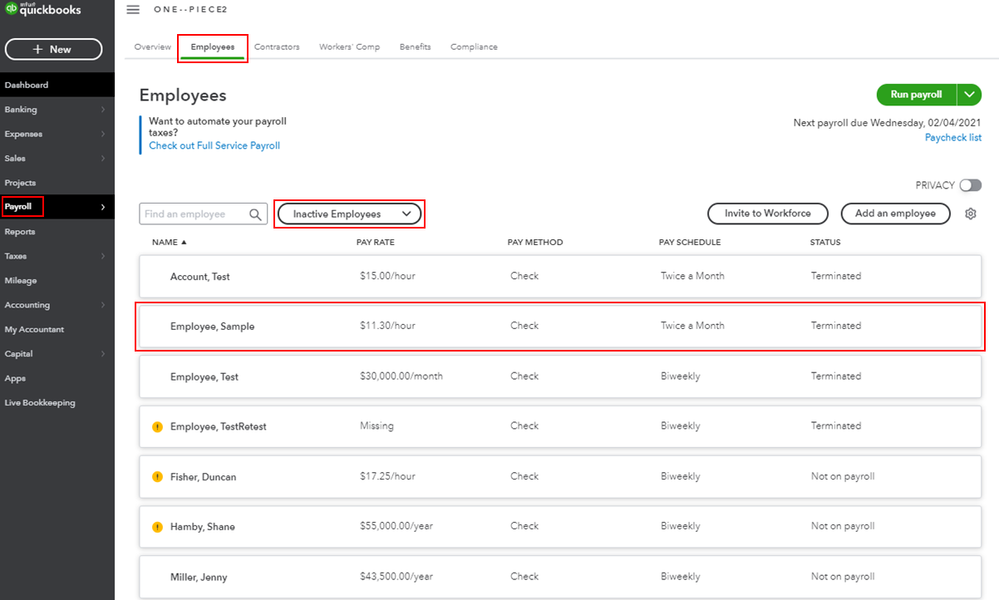Click warning icon beside Employee, TestRetest

tap(157, 427)
